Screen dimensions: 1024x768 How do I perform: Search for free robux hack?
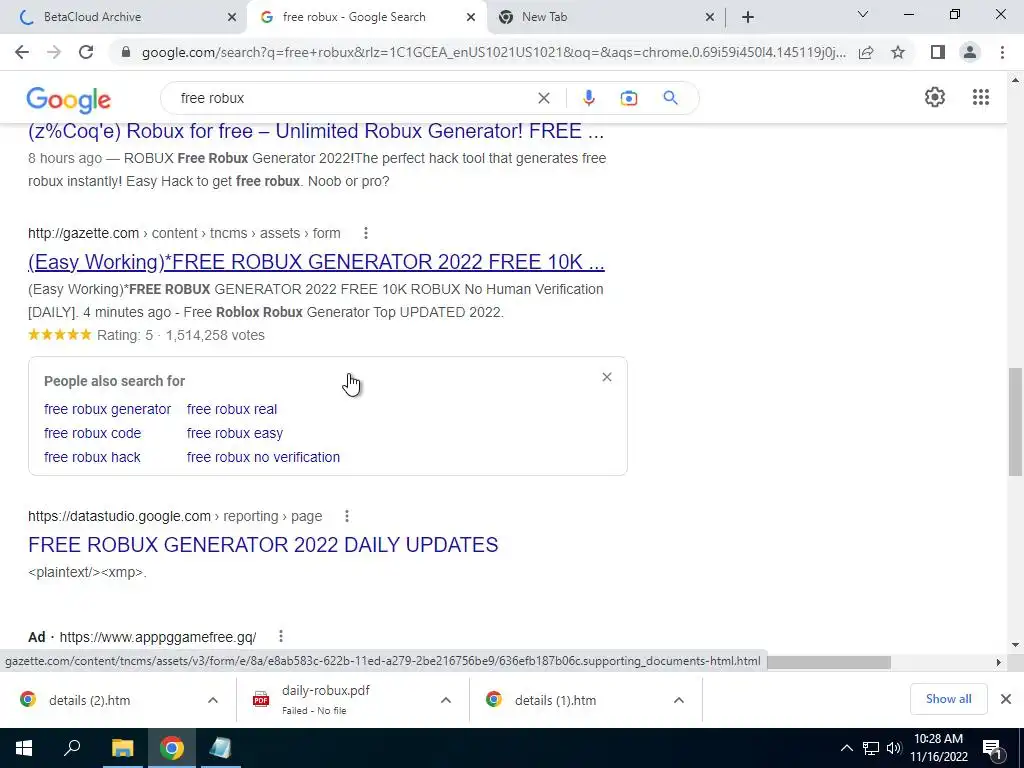click(92, 457)
